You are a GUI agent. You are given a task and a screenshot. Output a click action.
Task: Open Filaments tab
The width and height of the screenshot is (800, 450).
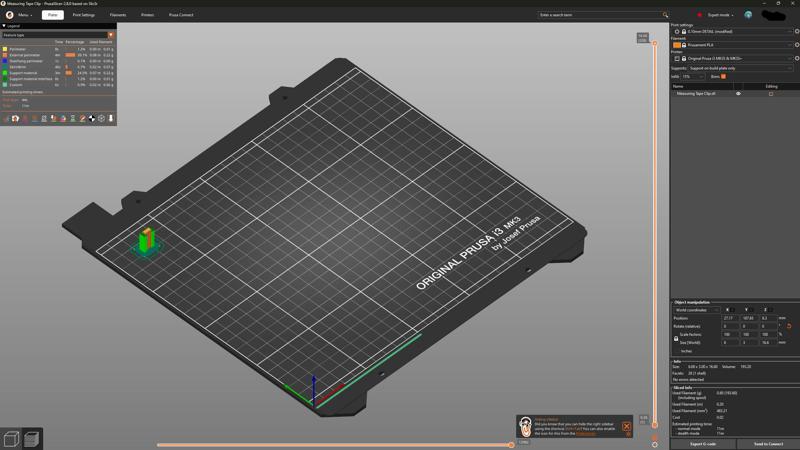tap(118, 15)
